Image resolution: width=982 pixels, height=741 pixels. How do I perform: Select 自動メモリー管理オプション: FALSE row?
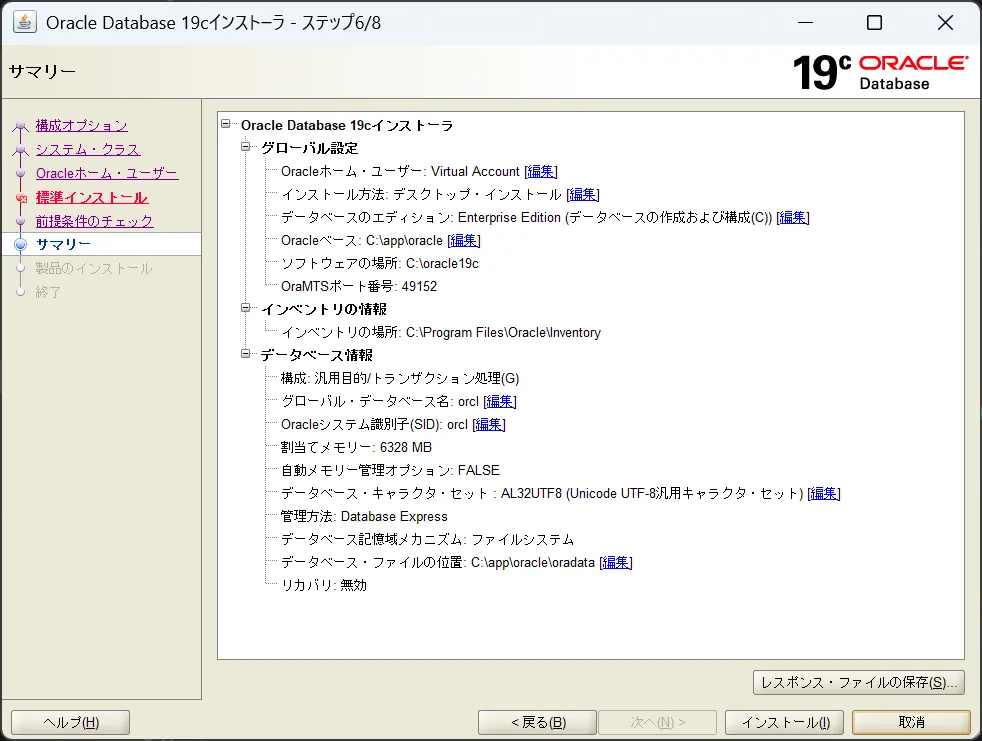(390, 470)
